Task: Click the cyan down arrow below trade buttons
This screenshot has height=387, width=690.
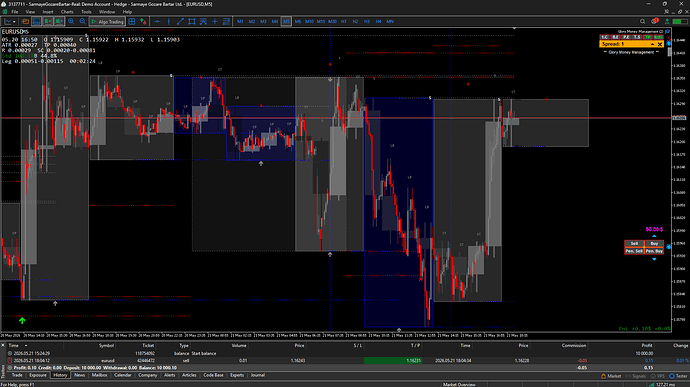Action: click(654, 259)
